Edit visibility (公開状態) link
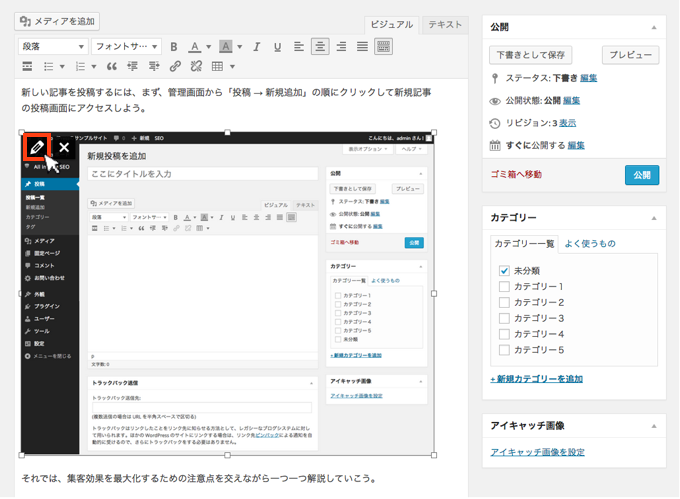 (571, 101)
